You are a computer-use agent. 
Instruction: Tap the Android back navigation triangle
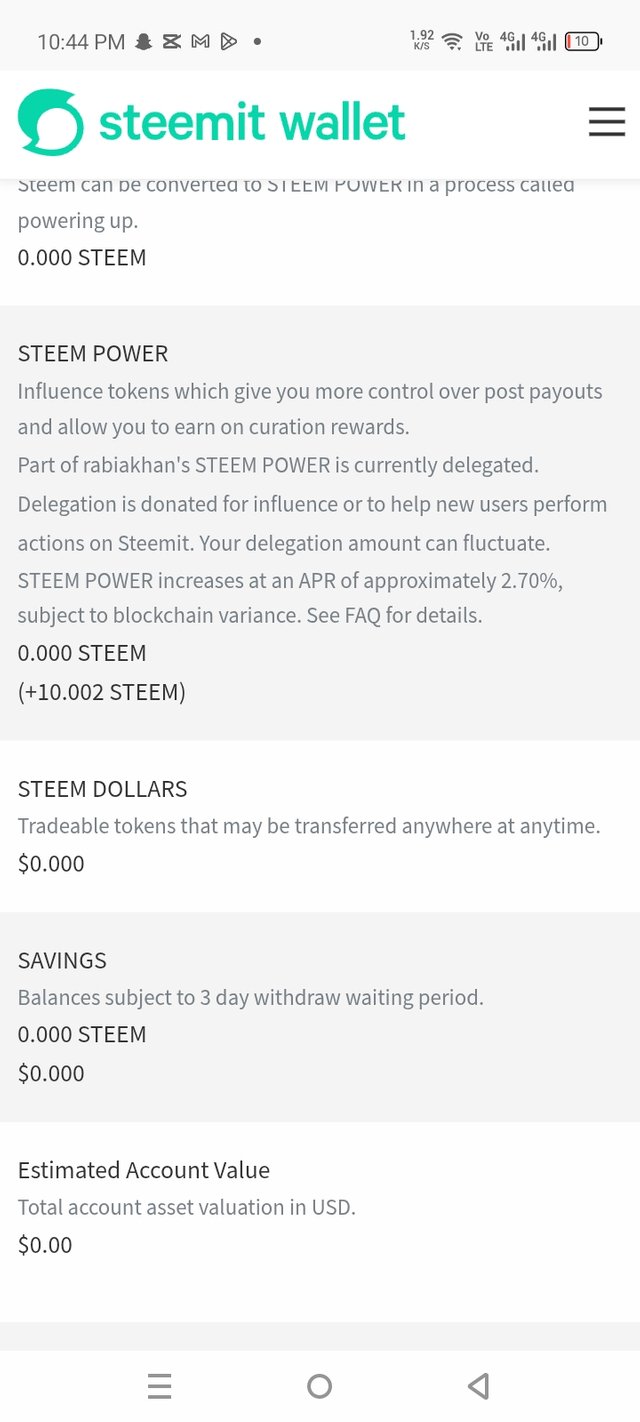478,1386
